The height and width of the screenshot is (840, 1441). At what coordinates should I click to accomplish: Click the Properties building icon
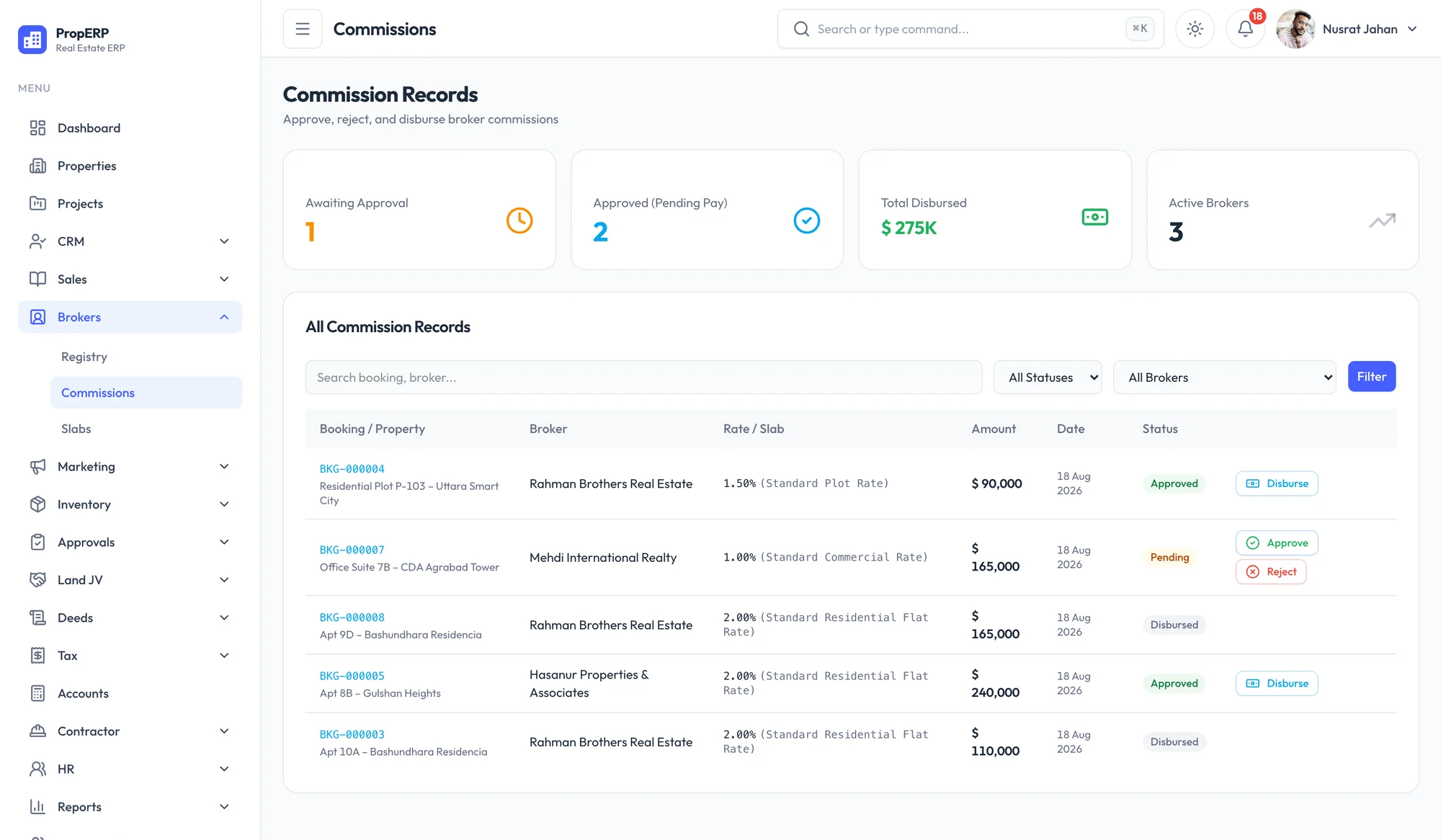pos(37,166)
